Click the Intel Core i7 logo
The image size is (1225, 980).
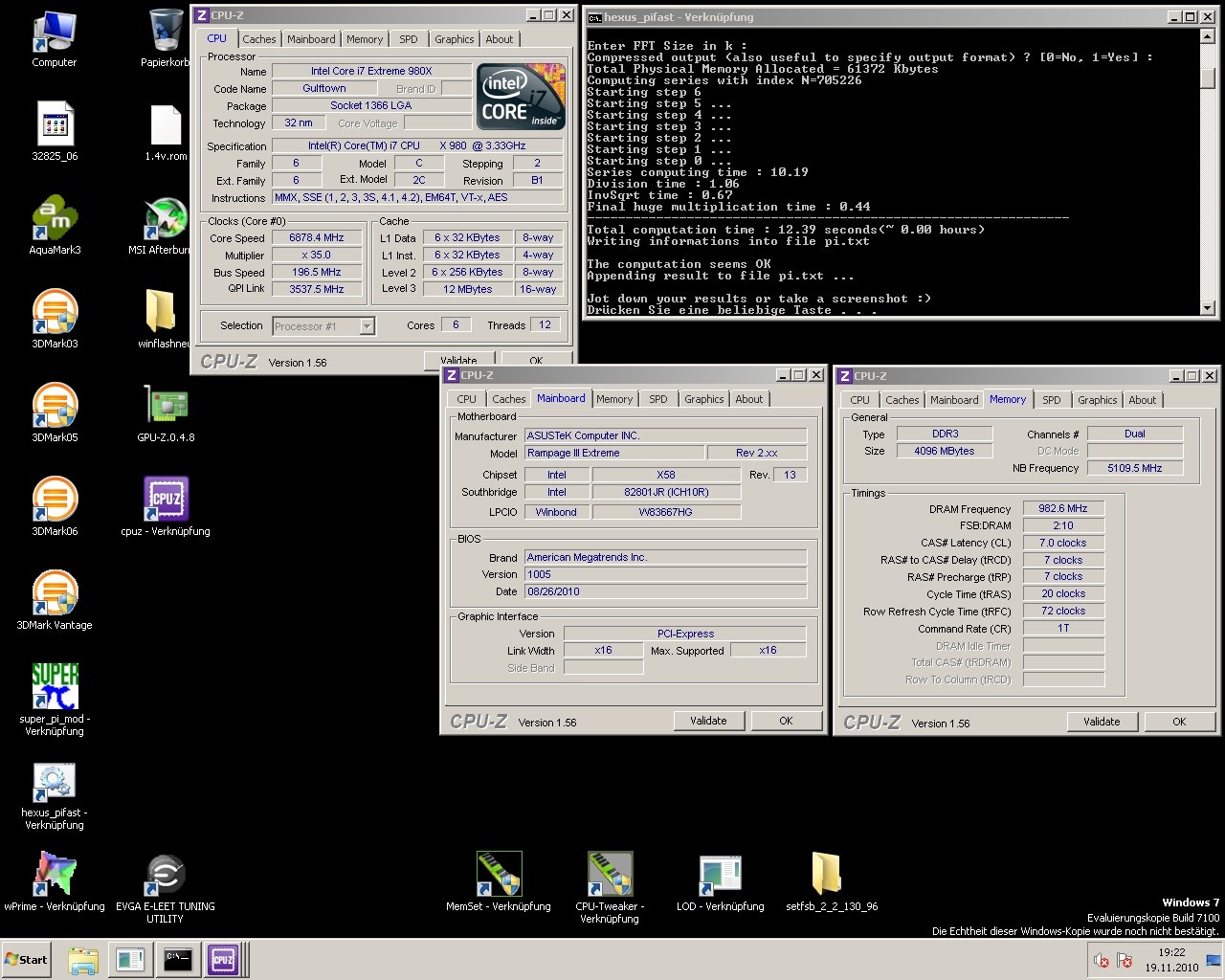(x=521, y=97)
